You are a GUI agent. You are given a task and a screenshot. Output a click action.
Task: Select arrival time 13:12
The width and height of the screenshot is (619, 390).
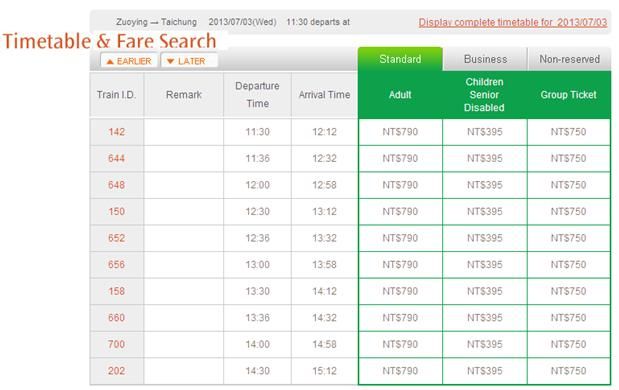point(325,212)
